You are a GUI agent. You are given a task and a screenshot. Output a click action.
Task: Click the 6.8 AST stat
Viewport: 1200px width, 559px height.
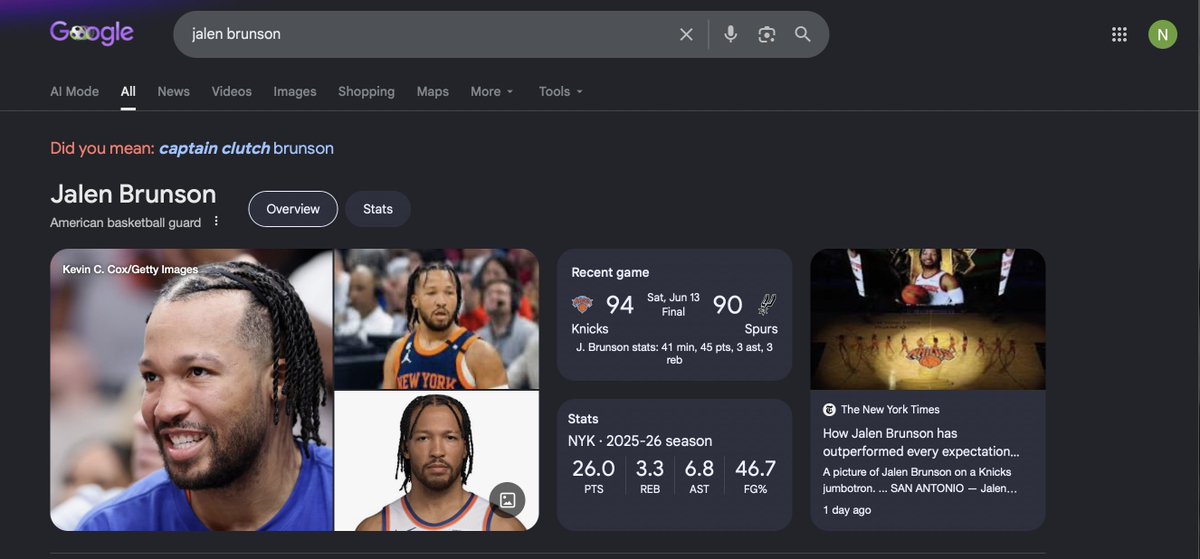[699, 475]
